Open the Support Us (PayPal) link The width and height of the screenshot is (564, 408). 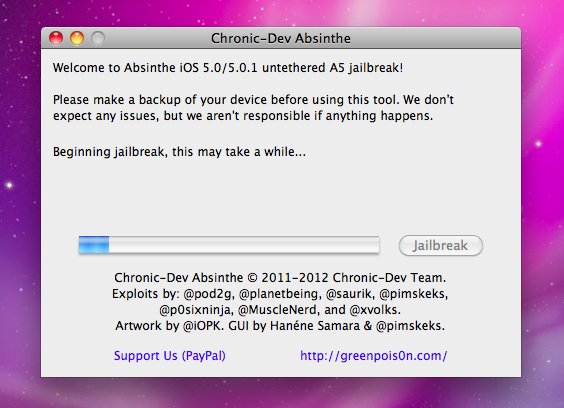tap(170, 355)
